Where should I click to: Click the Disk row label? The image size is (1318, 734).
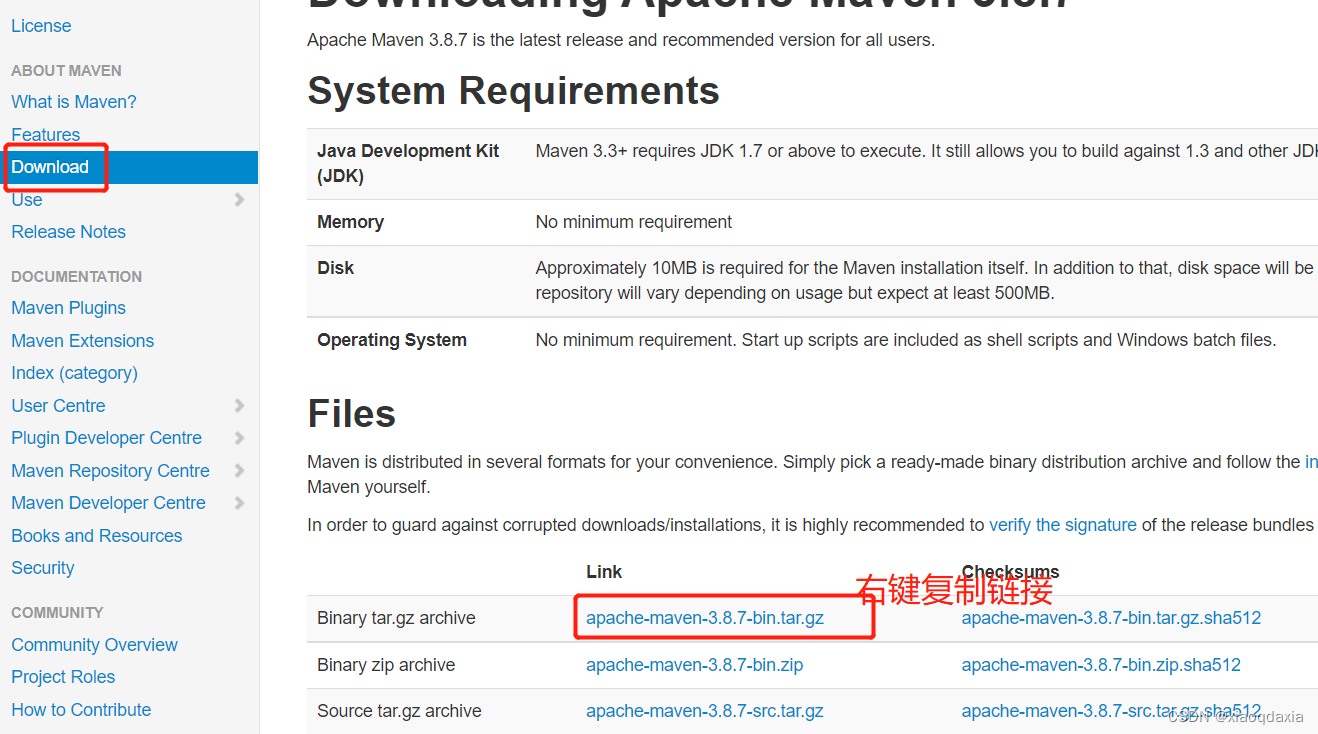click(x=335, y=268)
